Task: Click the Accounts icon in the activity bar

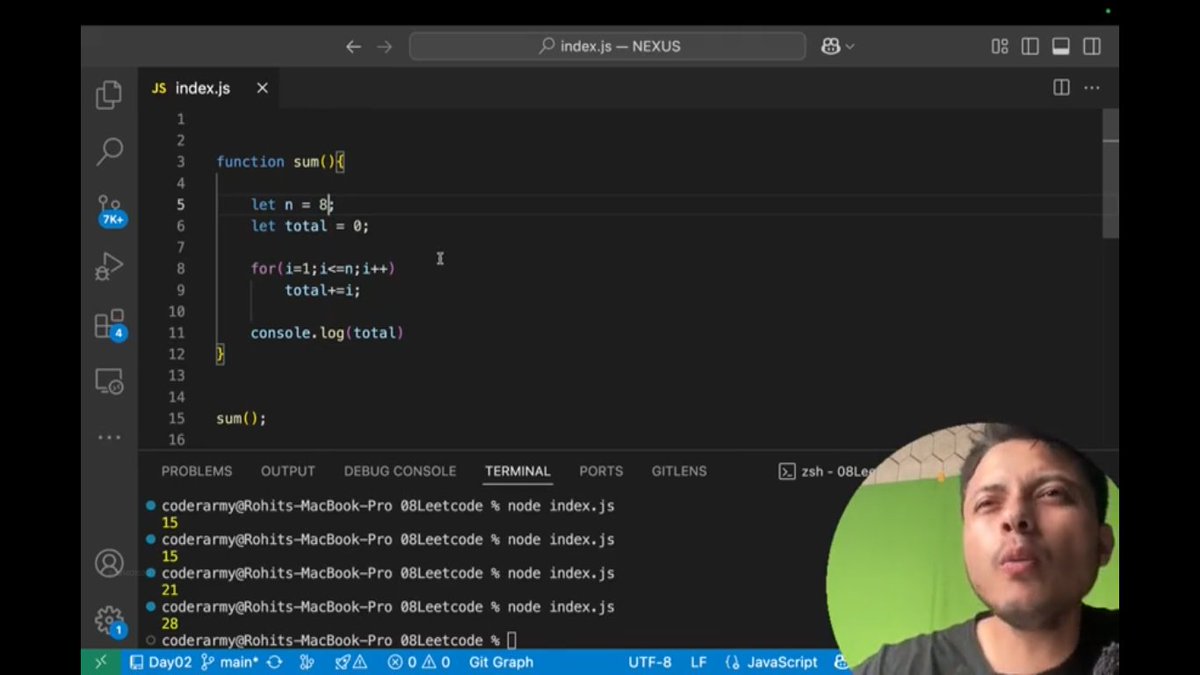Action: click(110, 563)
